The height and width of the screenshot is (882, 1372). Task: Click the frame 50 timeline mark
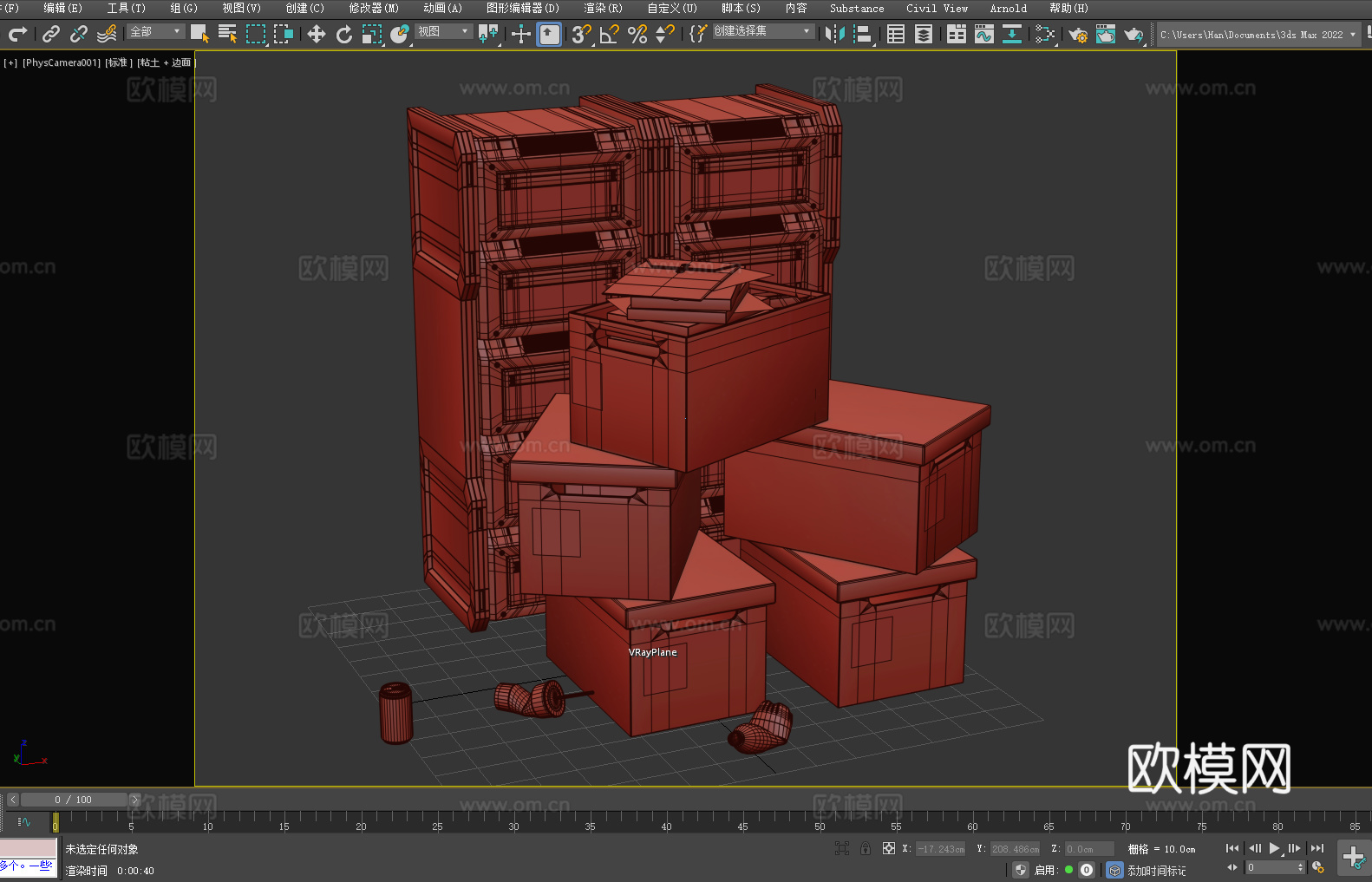[x=820, y=826]
